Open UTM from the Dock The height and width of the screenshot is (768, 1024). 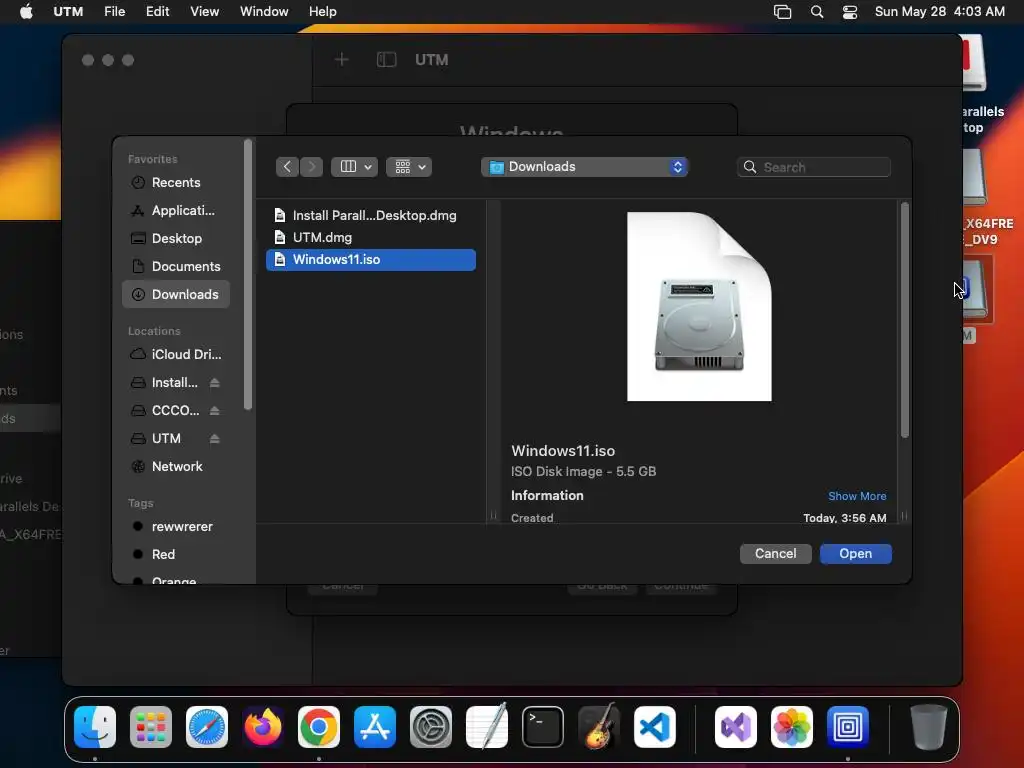[x=848, y=727]
